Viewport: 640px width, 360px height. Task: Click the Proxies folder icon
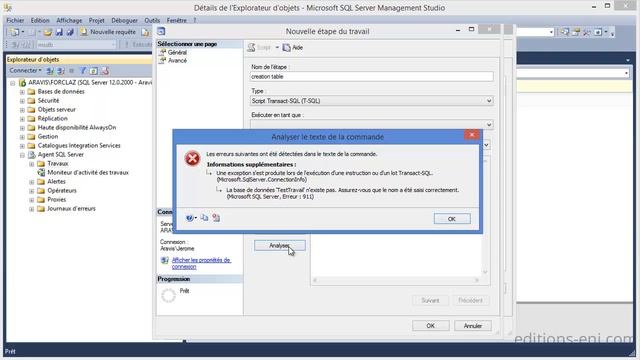tap(41, 200)
